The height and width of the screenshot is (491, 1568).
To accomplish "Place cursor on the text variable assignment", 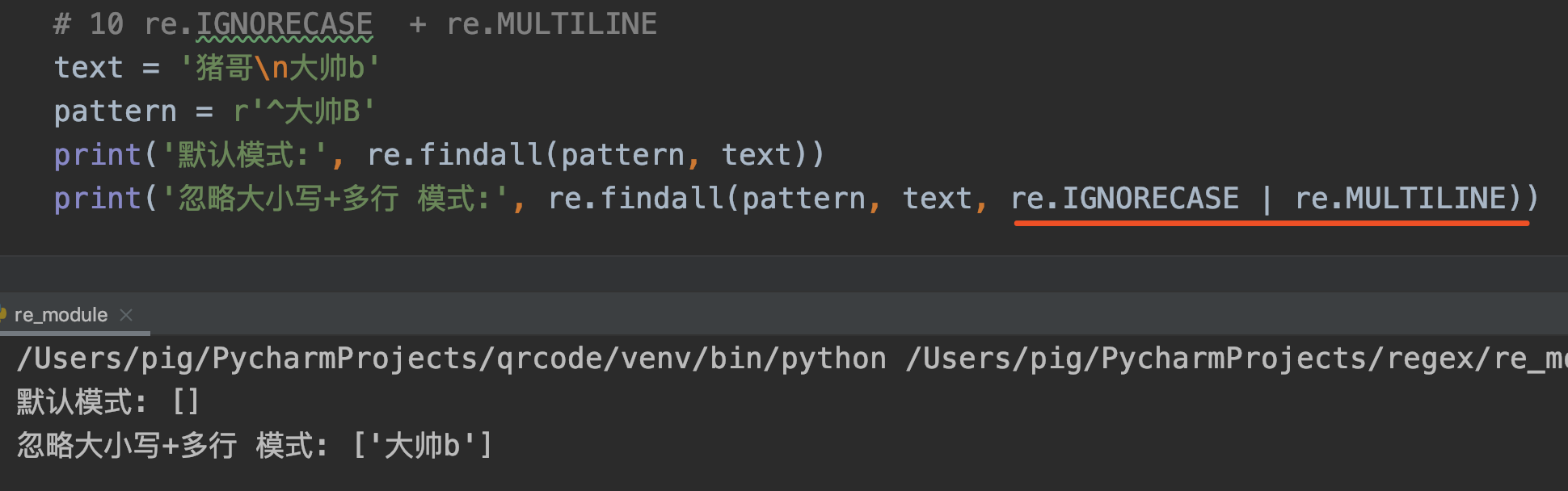I will (217, 68).
